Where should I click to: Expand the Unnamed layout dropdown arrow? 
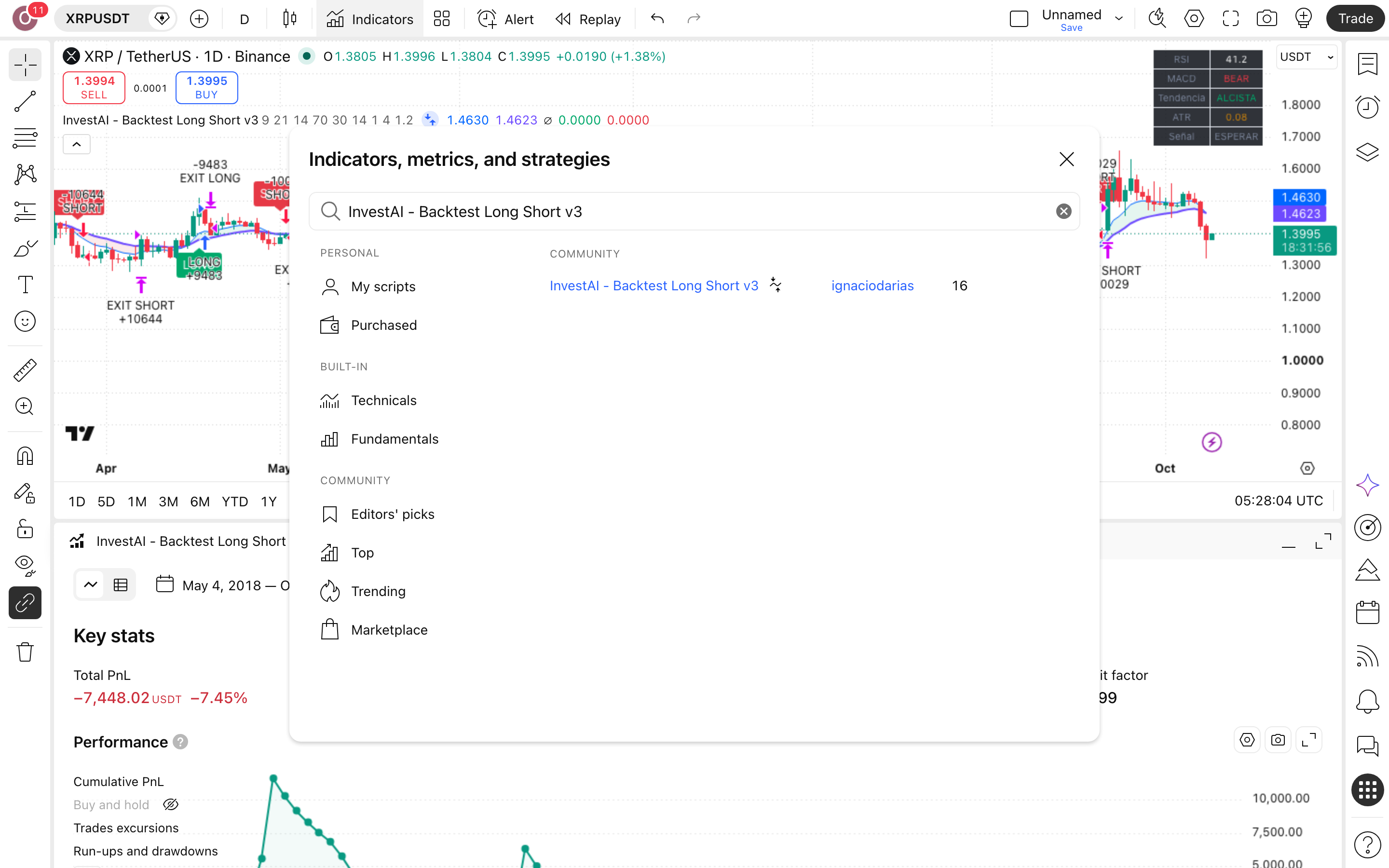pyautogui.click(x=1118, y=19)
